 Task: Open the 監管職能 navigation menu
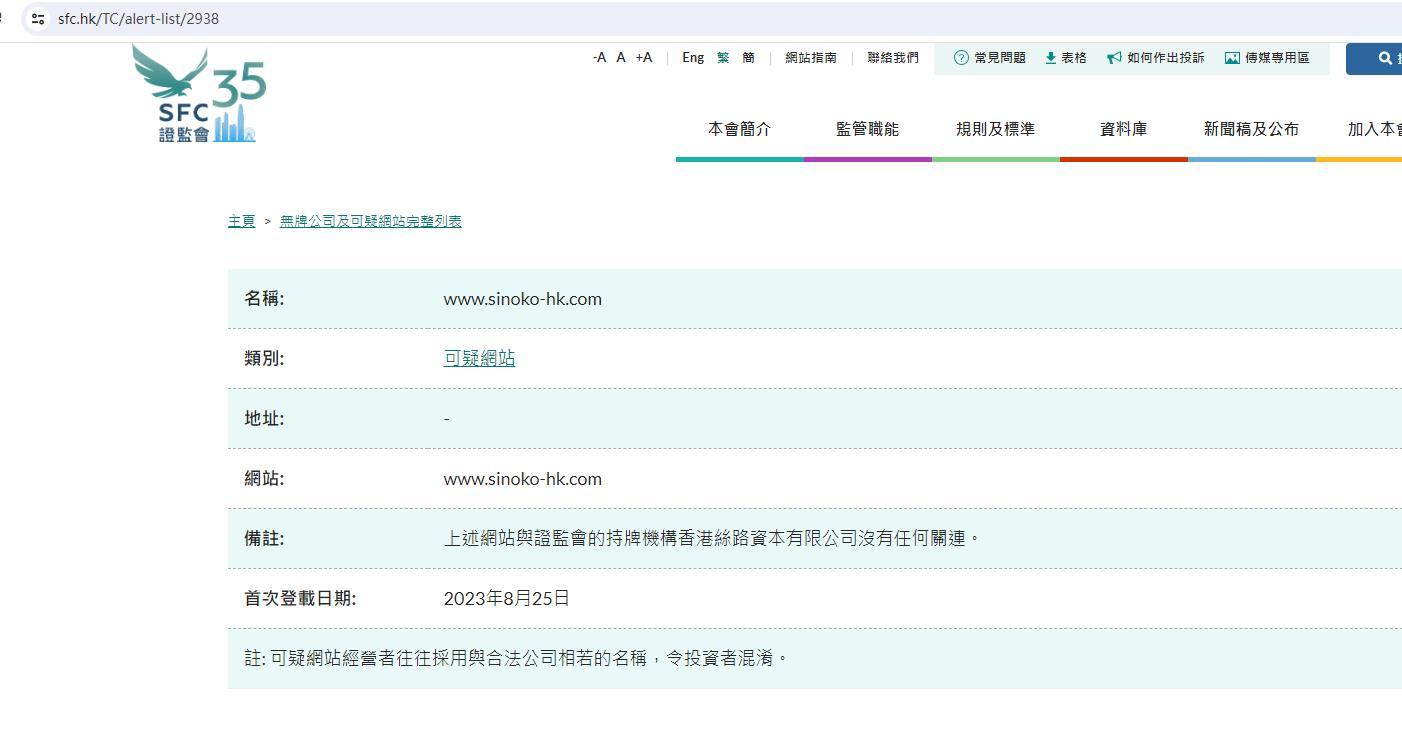tap(867, 129)
